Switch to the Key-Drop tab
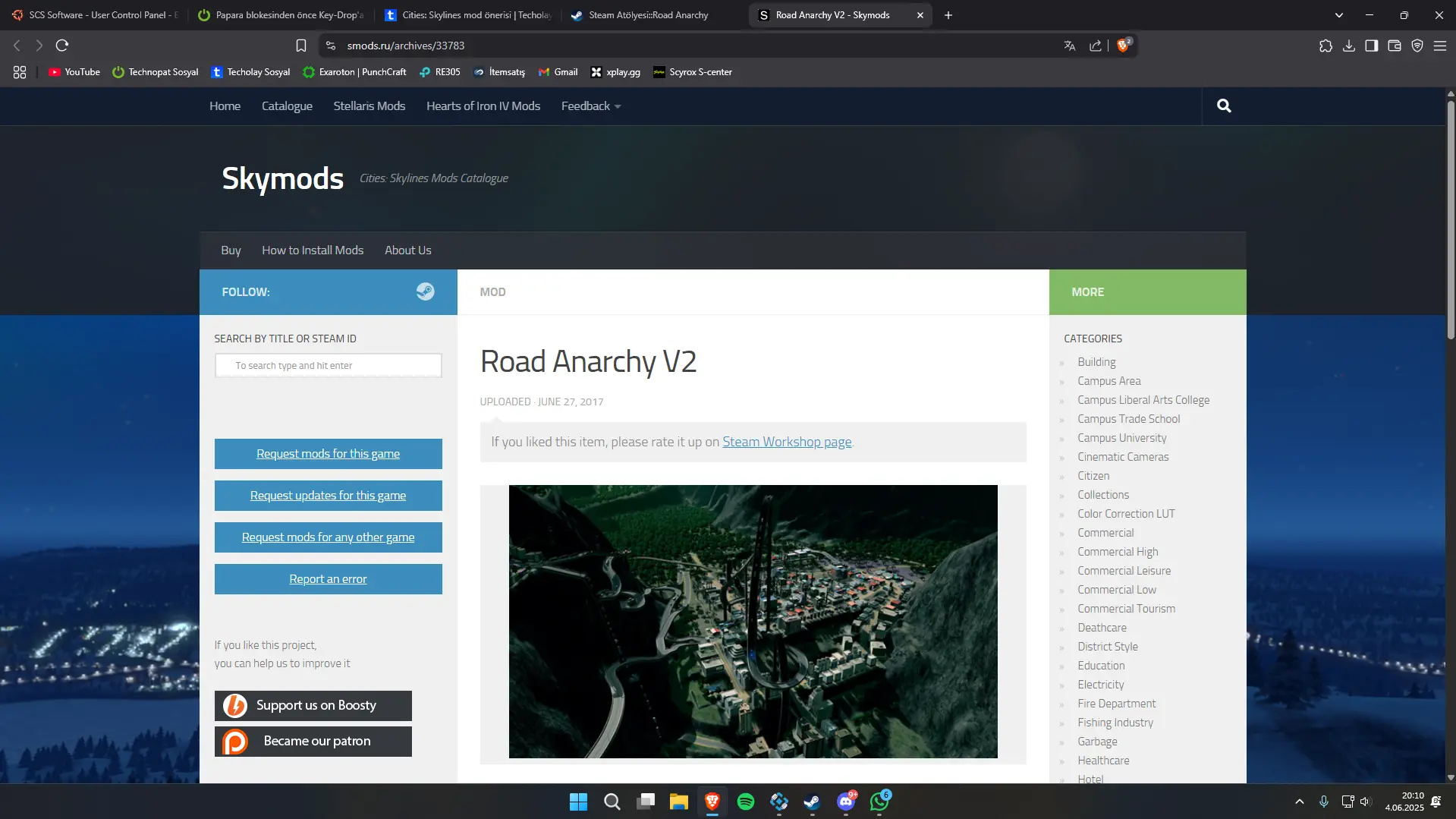Viewport: 1456px width, 819px height. (x=280, y=15)
